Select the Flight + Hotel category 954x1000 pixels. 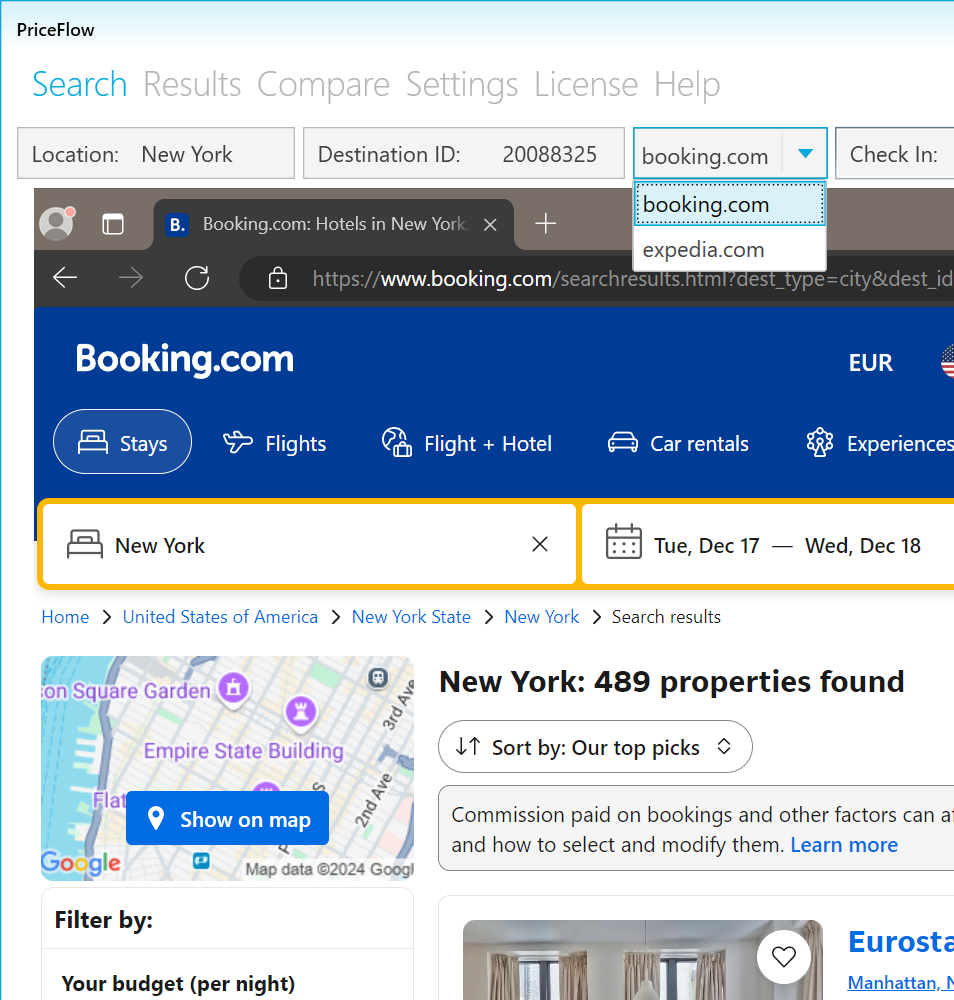[x=466, y=443]
